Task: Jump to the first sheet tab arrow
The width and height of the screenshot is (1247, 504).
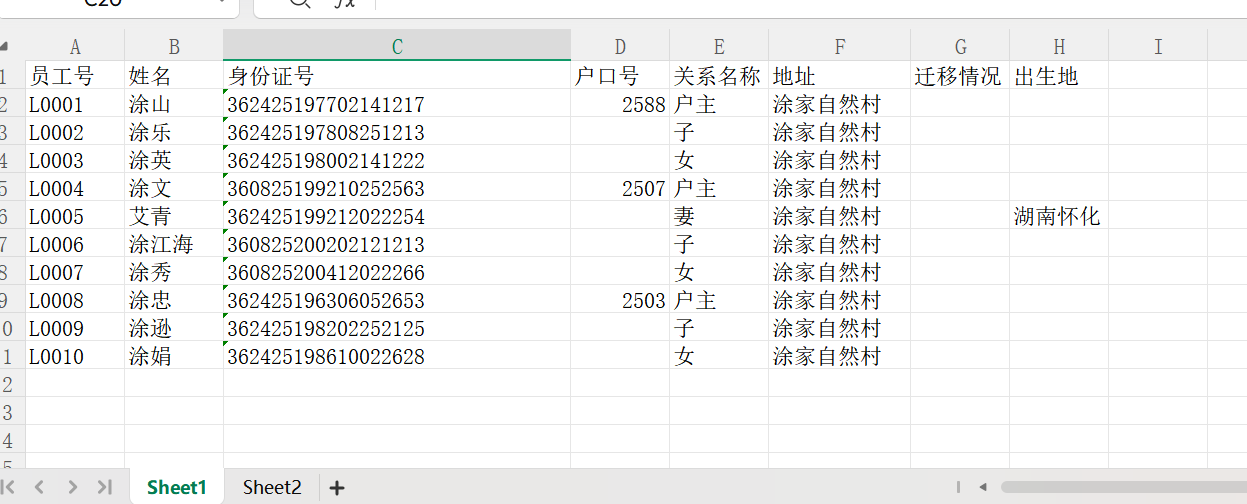Action: point(8,487)
